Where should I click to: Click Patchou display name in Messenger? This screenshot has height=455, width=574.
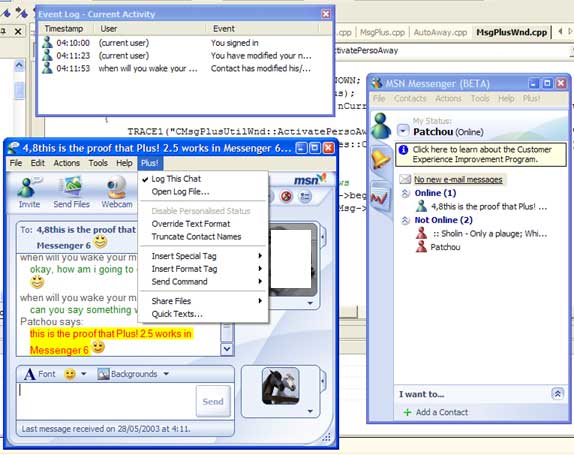pos(433,132)
